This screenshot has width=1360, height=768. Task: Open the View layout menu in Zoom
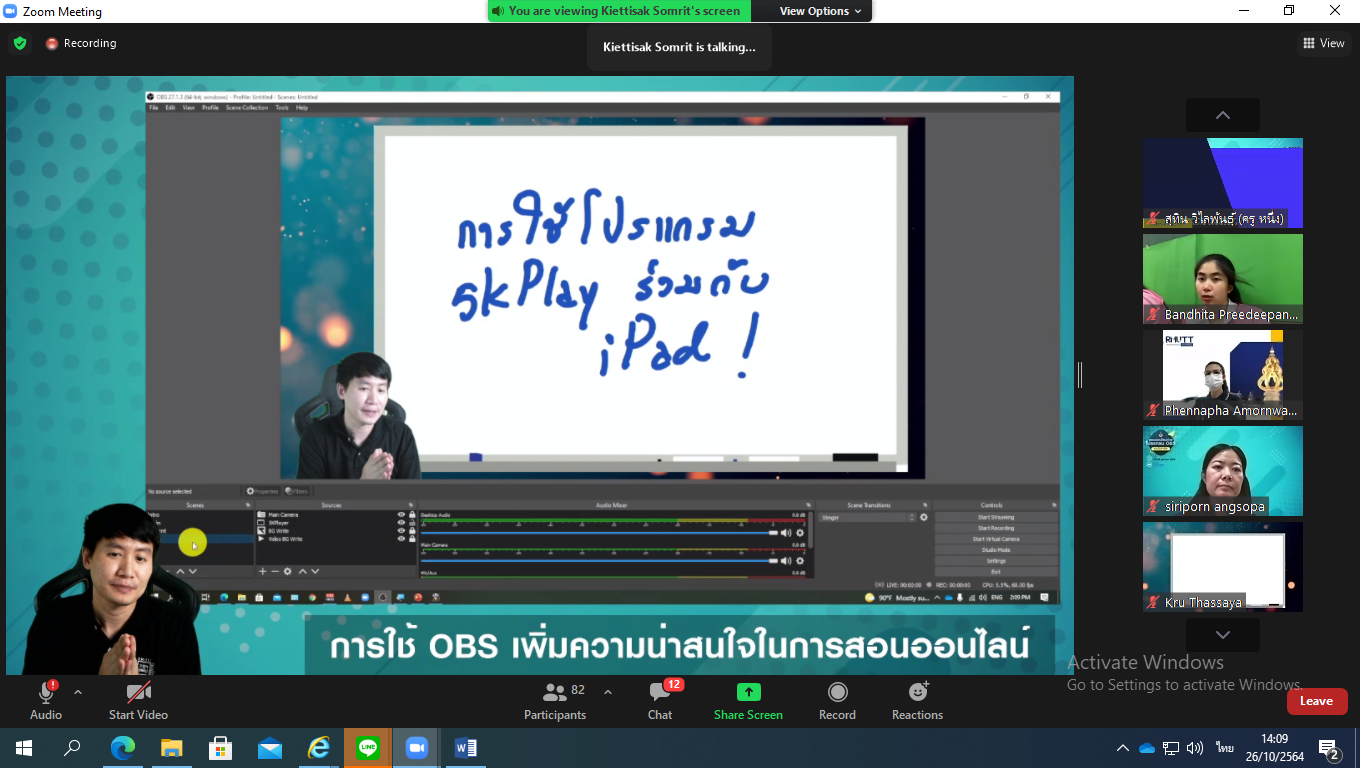click(x=1323, y=43)
